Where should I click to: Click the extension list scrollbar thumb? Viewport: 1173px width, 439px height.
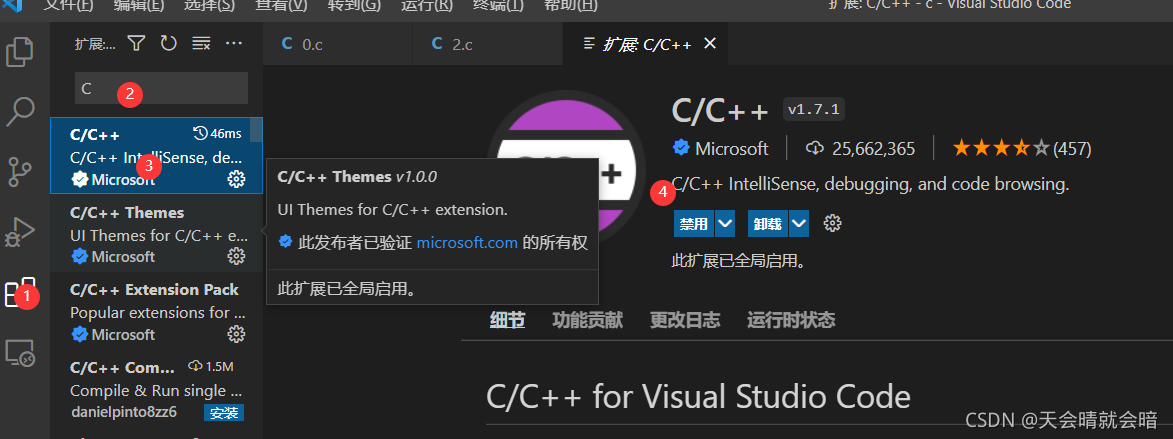point(256,129)
